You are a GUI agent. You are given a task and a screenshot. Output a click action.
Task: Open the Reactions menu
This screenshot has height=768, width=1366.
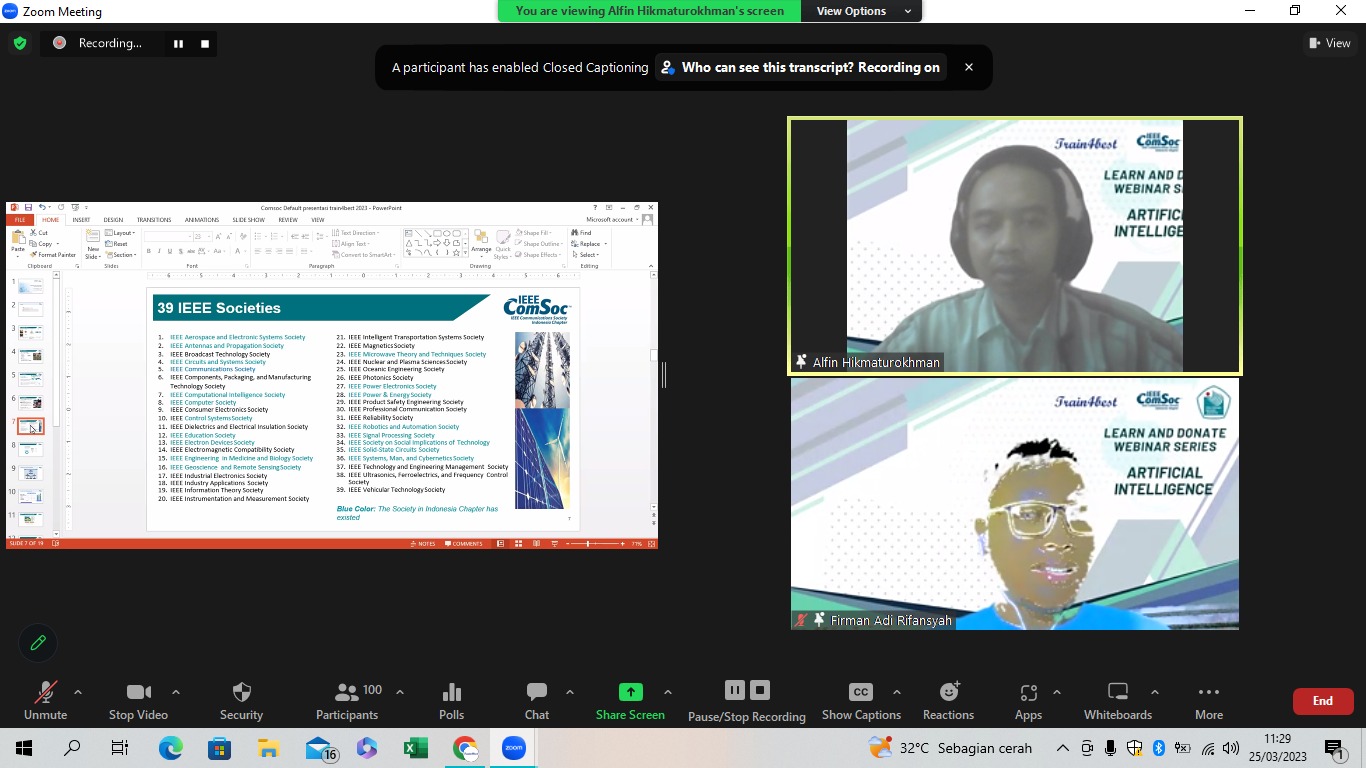tap(948, 701)
